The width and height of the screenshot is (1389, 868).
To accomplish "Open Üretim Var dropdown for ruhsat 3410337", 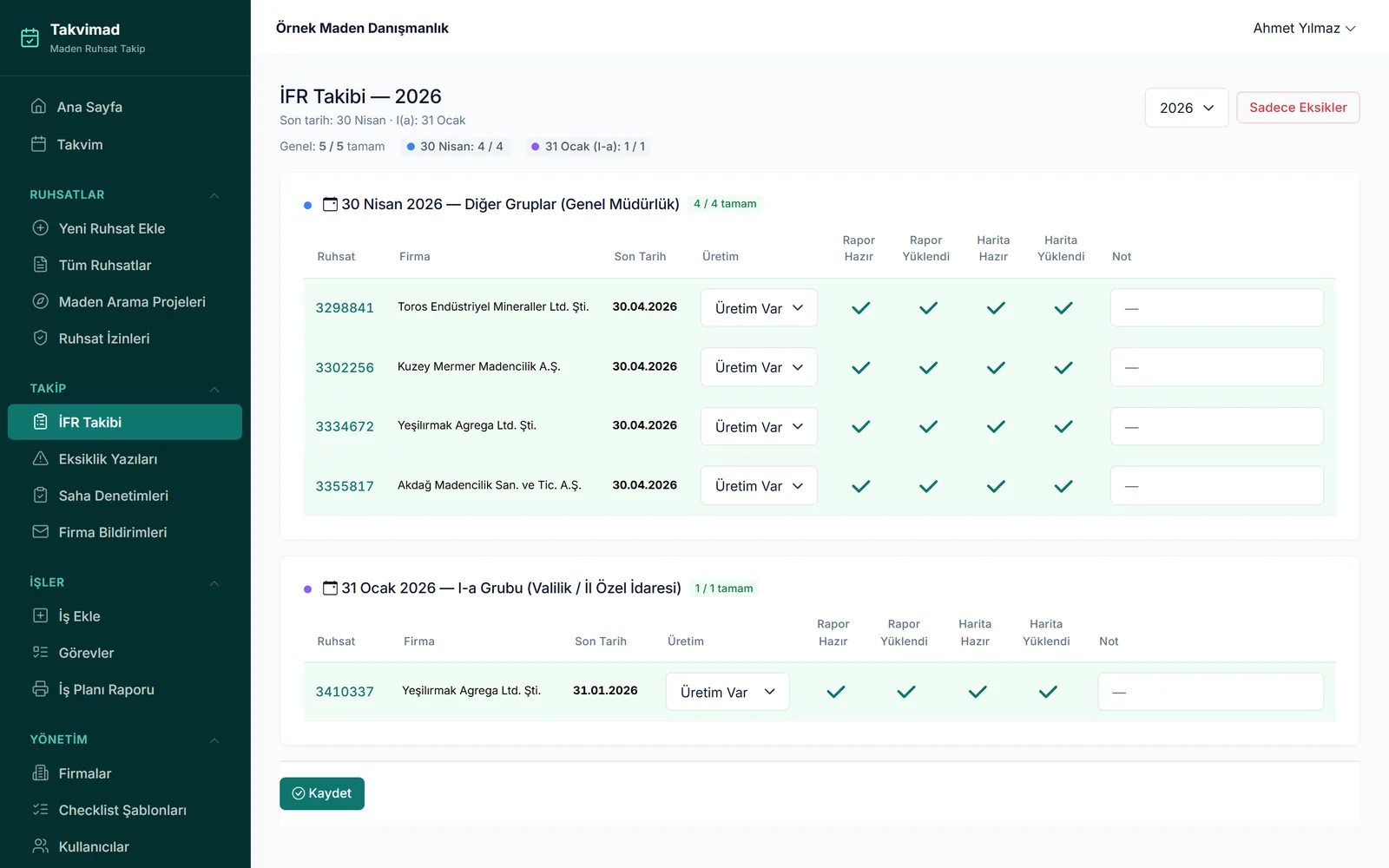I will pyautogui.click(x=727, y=692).
